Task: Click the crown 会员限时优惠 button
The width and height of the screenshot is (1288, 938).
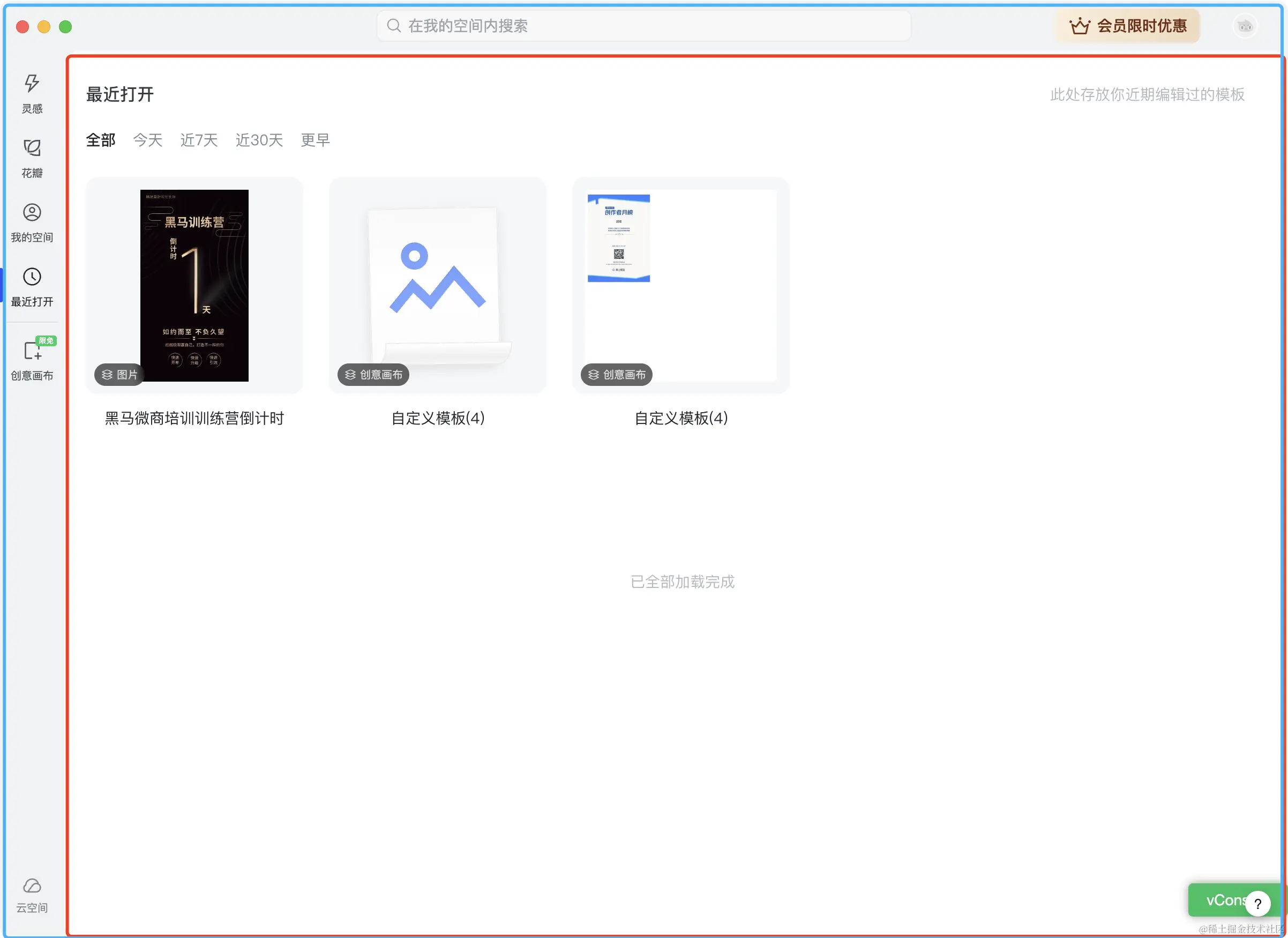Action: (1128, 26)
